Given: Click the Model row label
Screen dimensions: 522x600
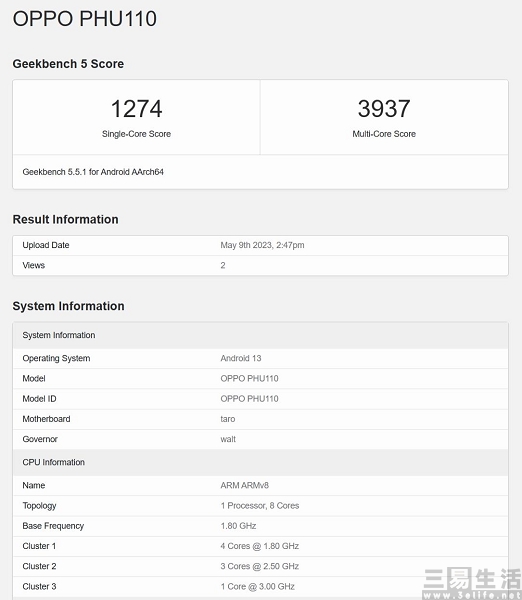Looking at the screenshot, I should 34,379.
